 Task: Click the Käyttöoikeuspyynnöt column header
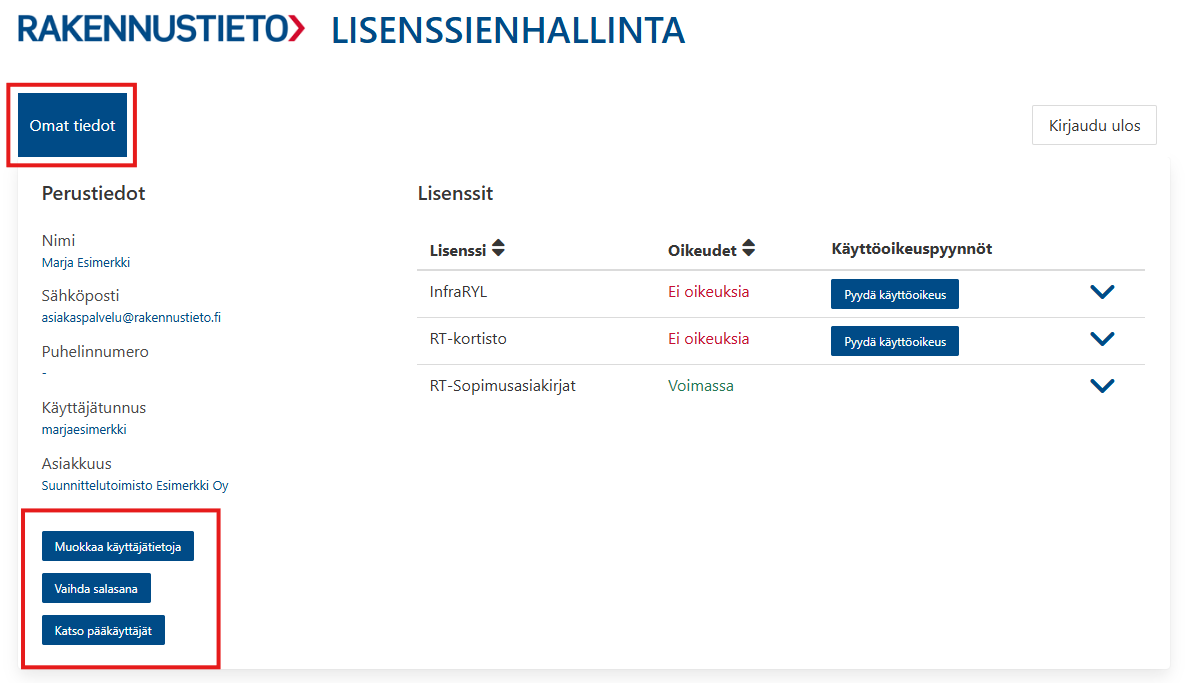[x=911, y=249]
